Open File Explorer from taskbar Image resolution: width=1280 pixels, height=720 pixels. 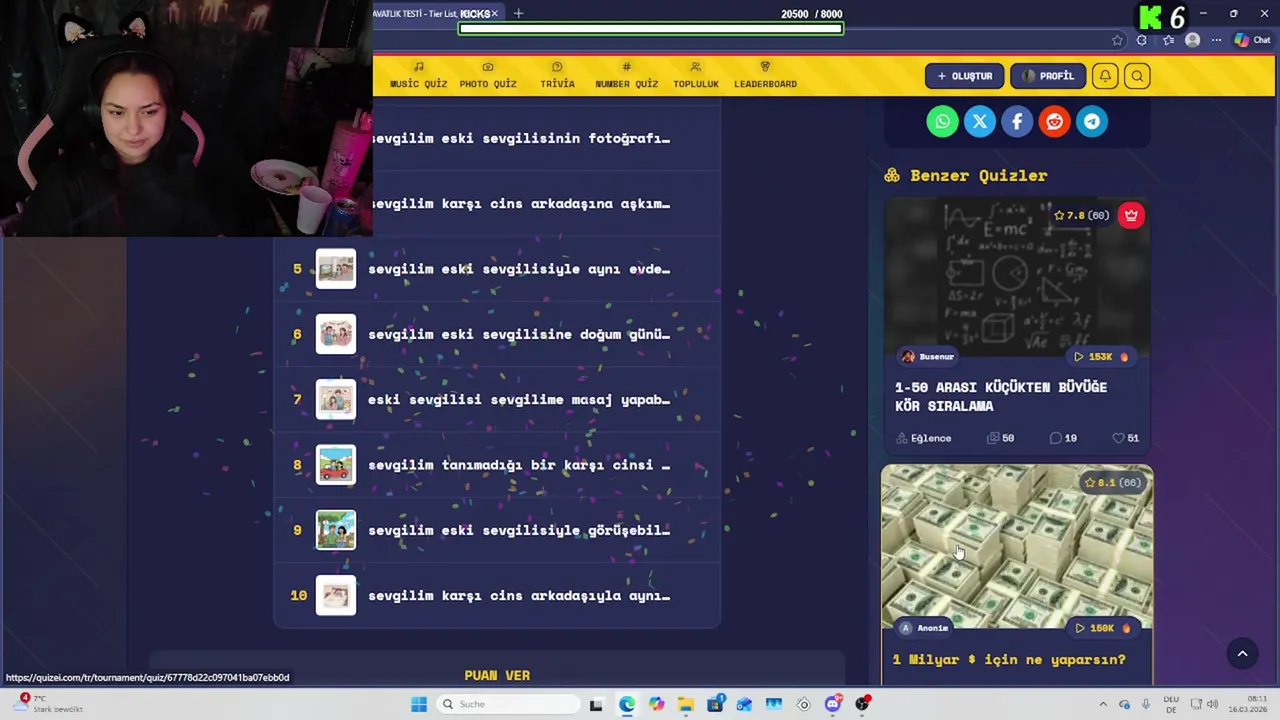(x=685, y=704)
